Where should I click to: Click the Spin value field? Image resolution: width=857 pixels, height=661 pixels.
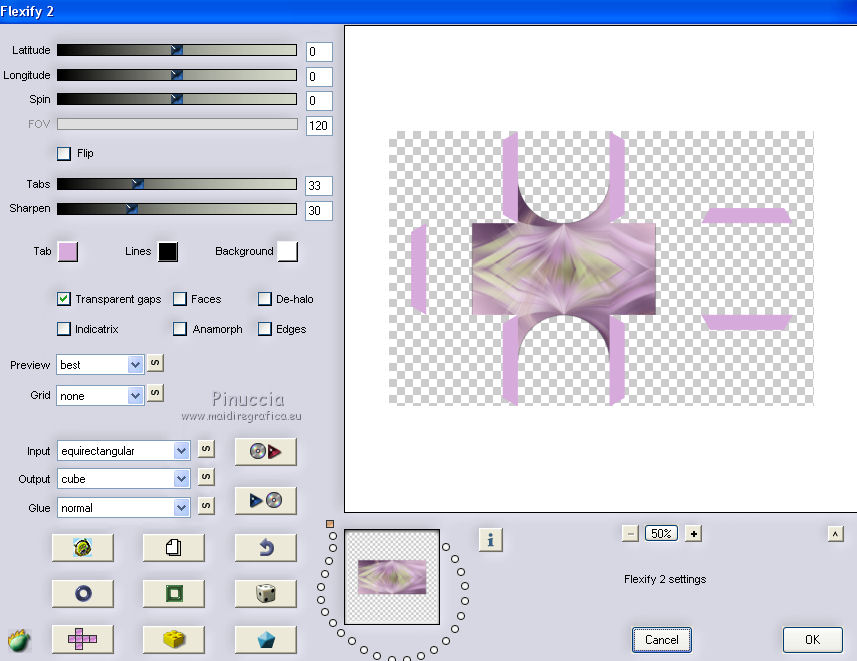pos(319,101)
